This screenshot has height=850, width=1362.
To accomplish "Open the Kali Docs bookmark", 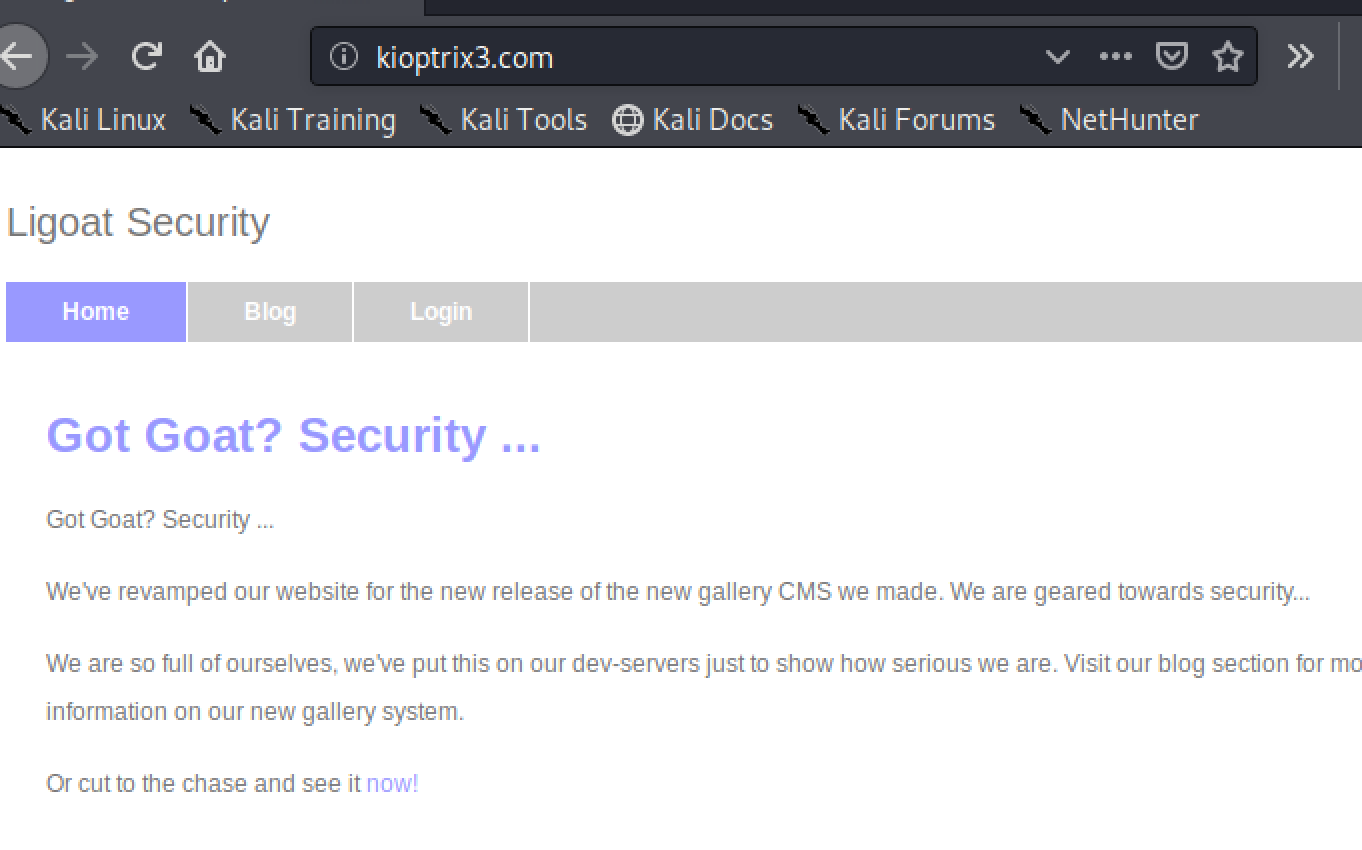I will [x=693, y=120].
